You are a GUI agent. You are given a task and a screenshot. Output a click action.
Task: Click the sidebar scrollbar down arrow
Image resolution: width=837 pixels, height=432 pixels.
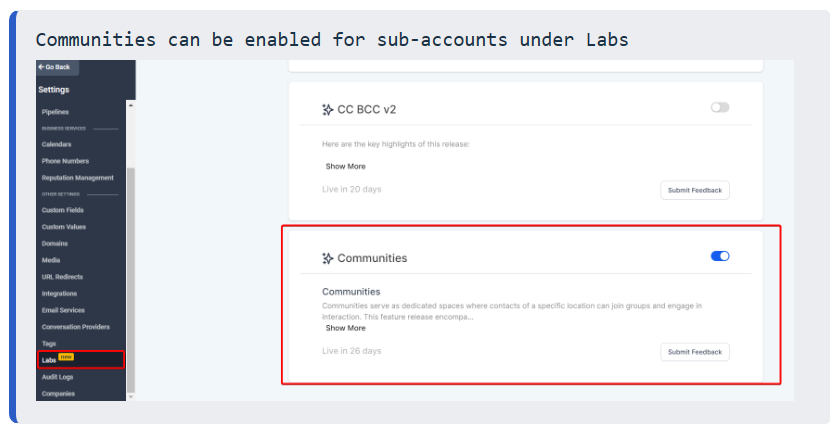131,397
